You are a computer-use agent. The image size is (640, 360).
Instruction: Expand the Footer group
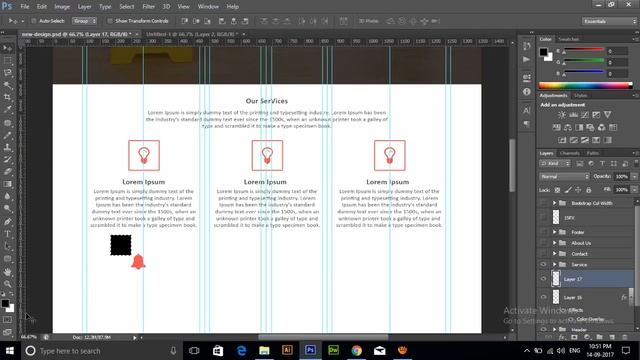[x=554, y=232]
